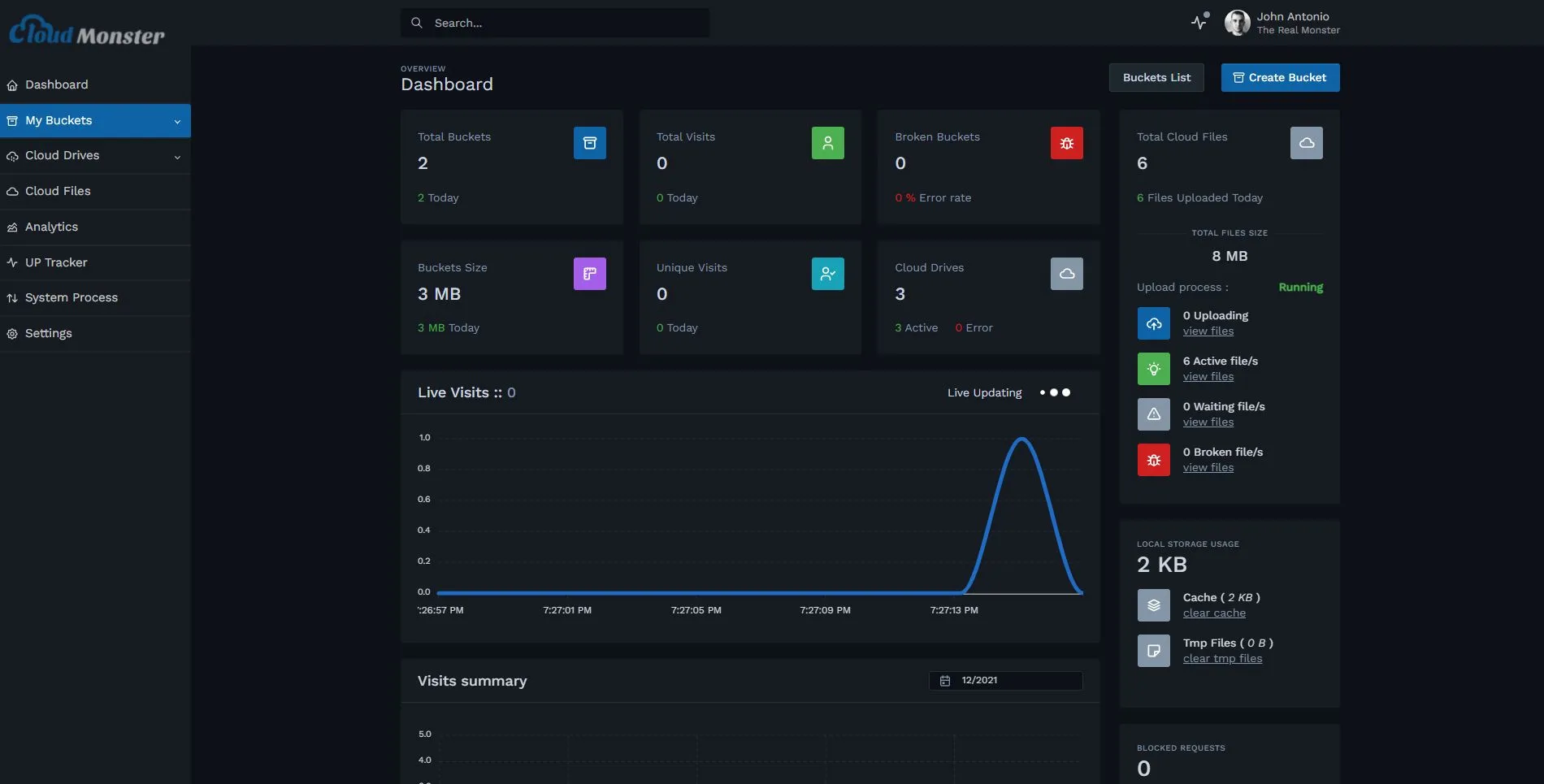Click the activity pulse icon in header
This screenshot has width=1544, height=784.
(x=1199, y=22)
